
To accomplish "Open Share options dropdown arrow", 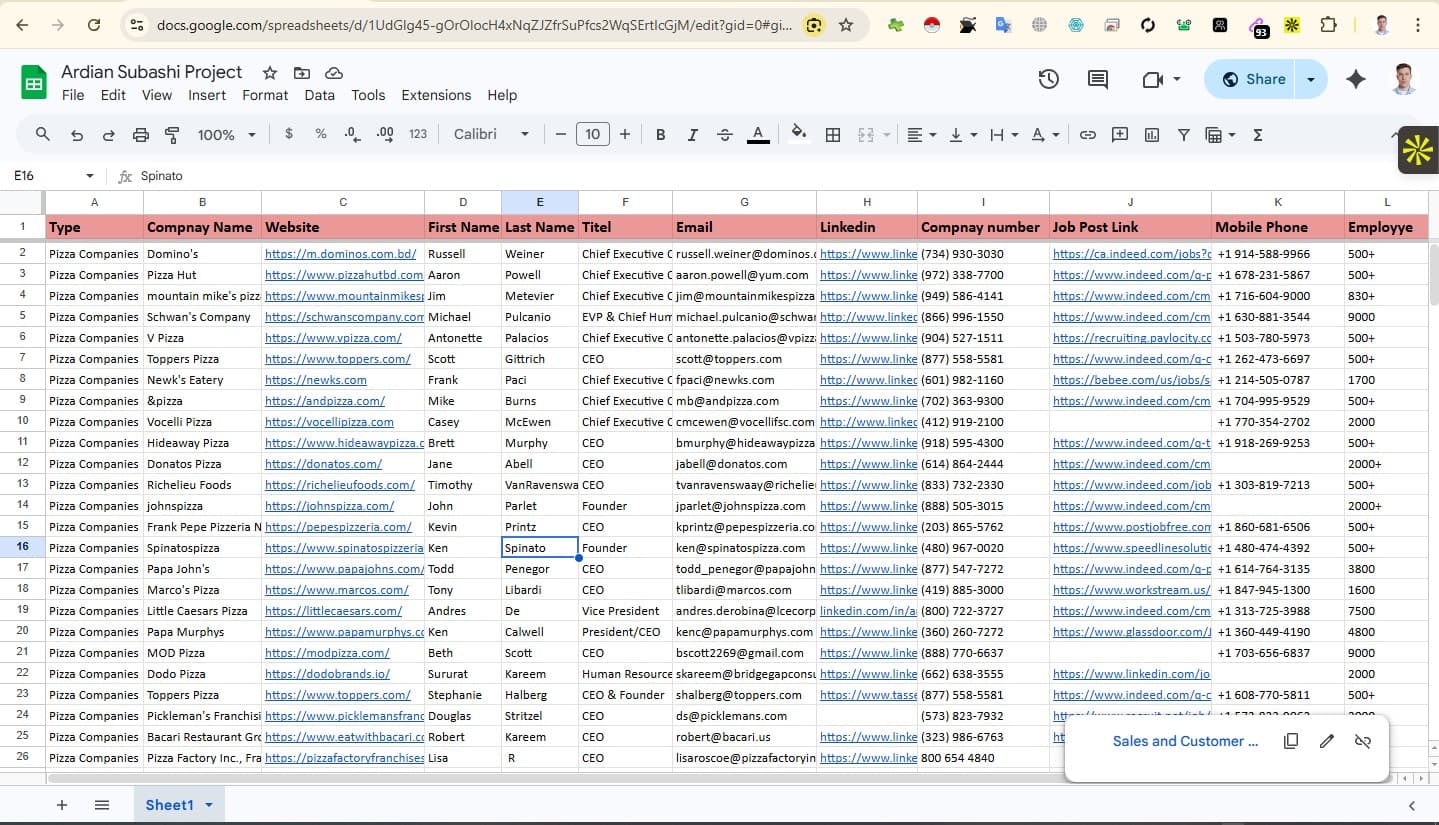I will pos(1310,79).
